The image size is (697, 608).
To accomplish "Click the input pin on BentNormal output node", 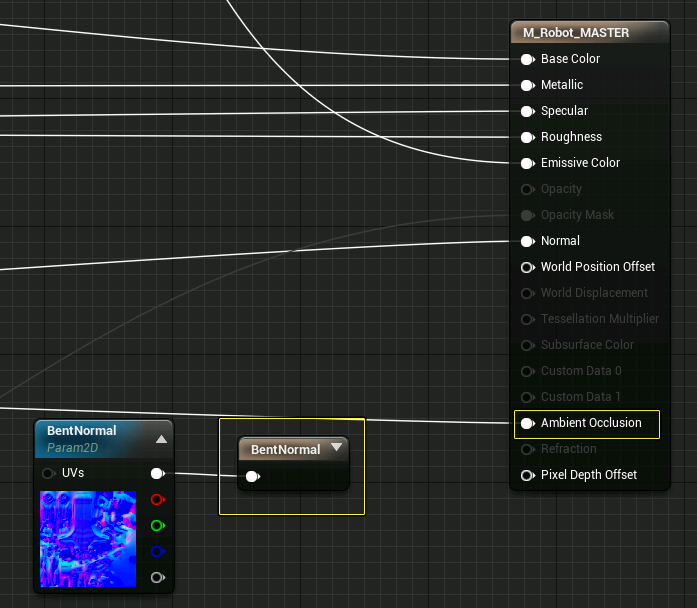I will point(252,477).
